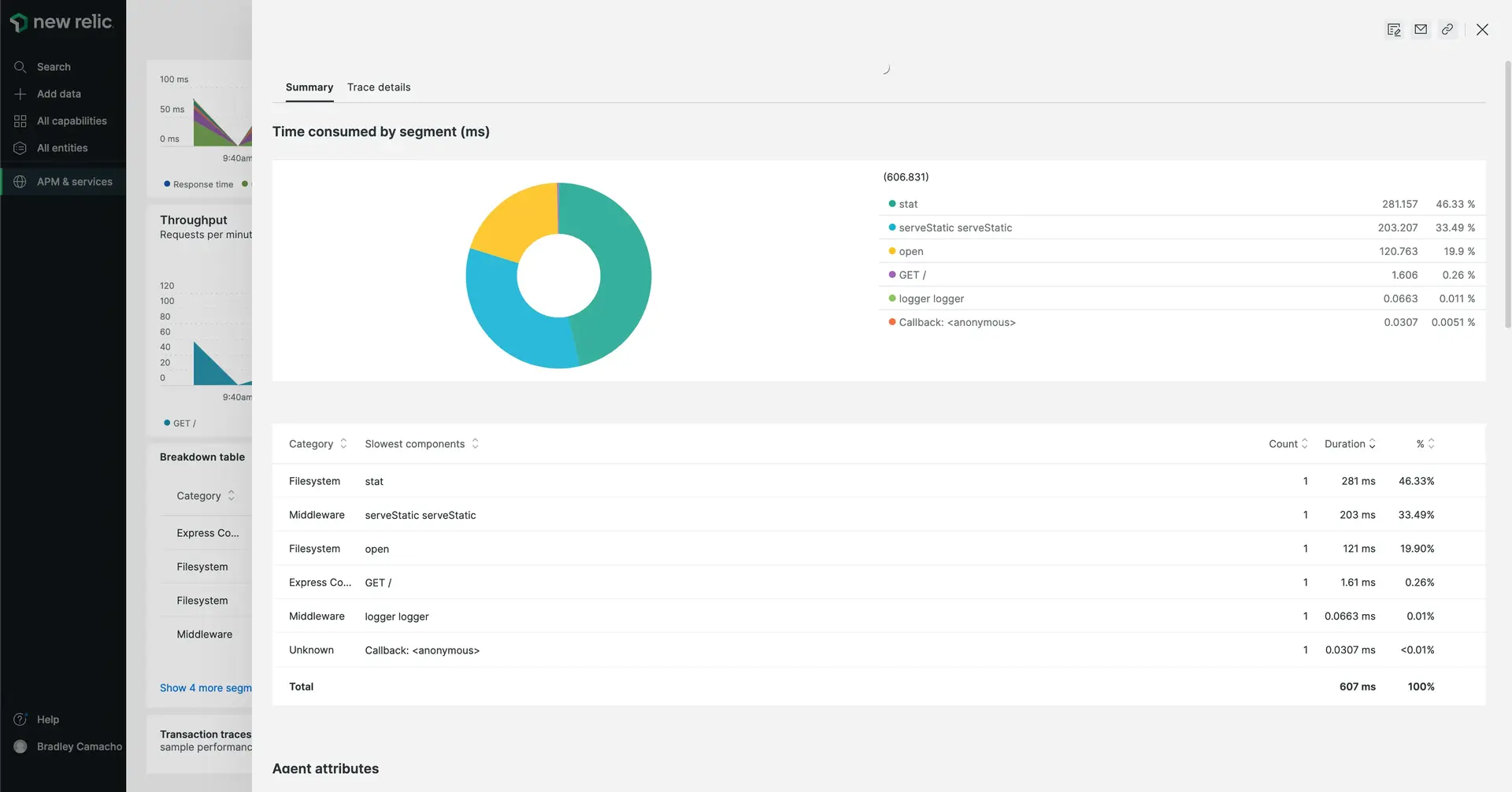Click the Add data plus icon

[20, 94]
